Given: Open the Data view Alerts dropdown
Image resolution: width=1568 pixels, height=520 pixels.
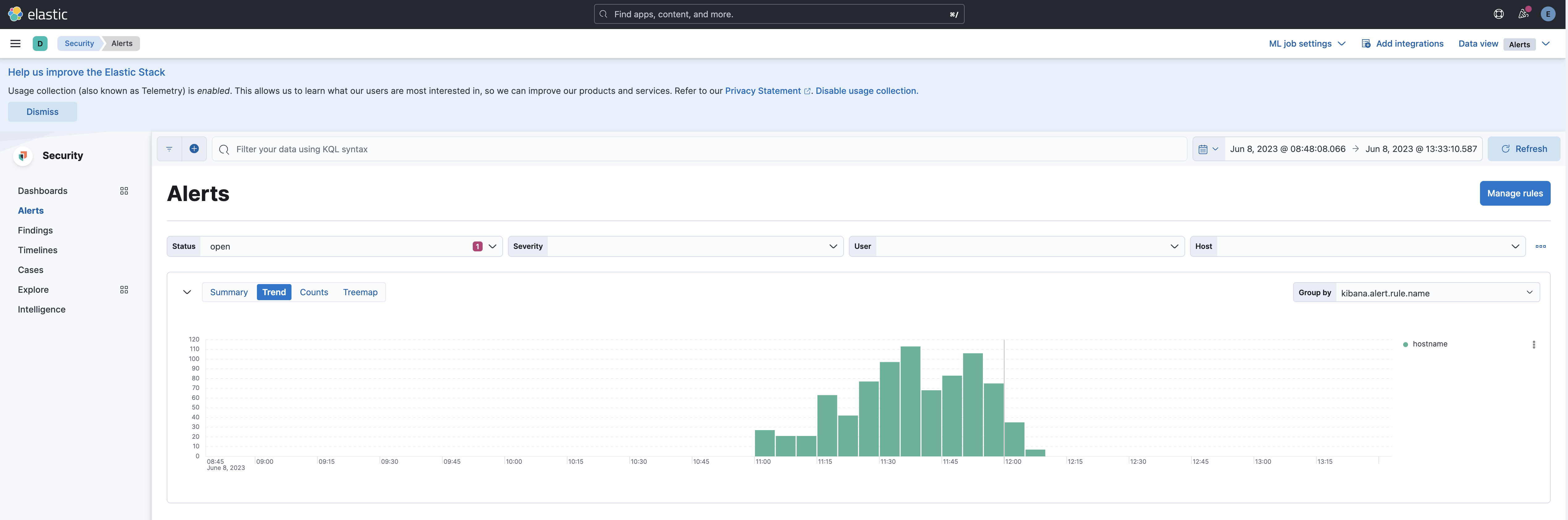Looking at the screenshot, I should pyautogui.click(x=1527, y=44).
